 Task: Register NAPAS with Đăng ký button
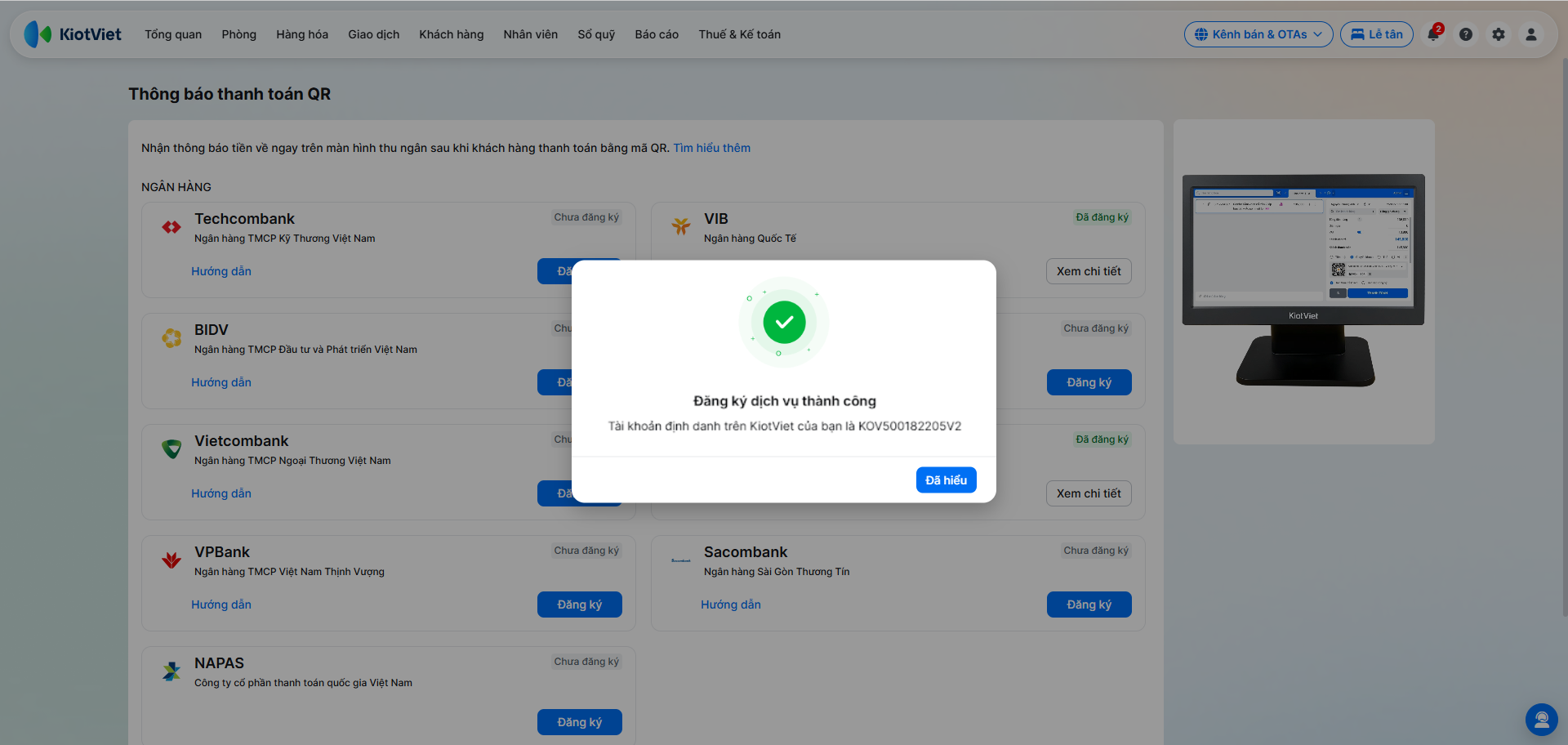pyautogui.click(x=580, y=722)
